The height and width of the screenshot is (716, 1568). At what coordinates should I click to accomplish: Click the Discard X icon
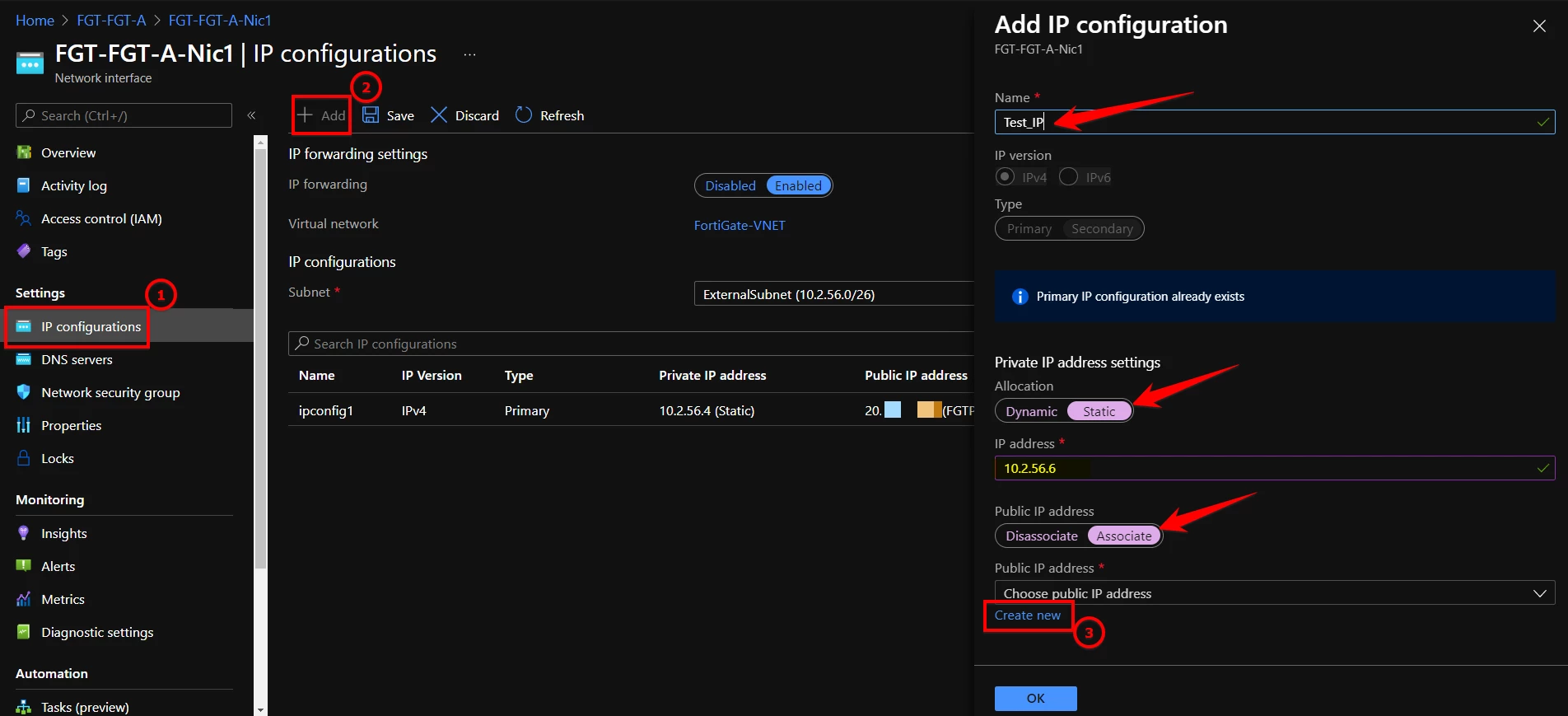tap(439, 115)
